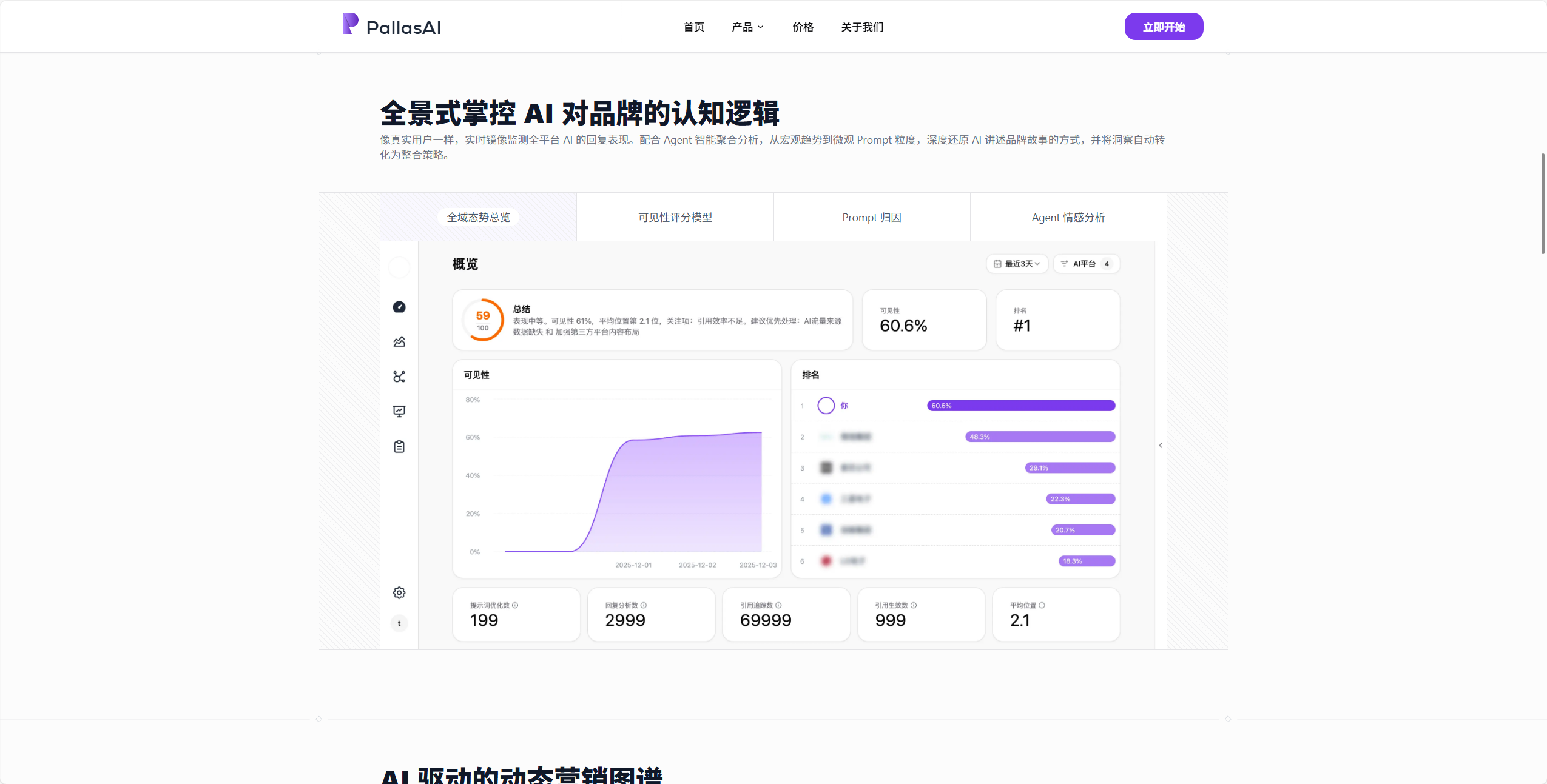The height and width of the screenshot is (784, 1547).
Task: Go to 关于我们 page
Action: click(862, 27)
